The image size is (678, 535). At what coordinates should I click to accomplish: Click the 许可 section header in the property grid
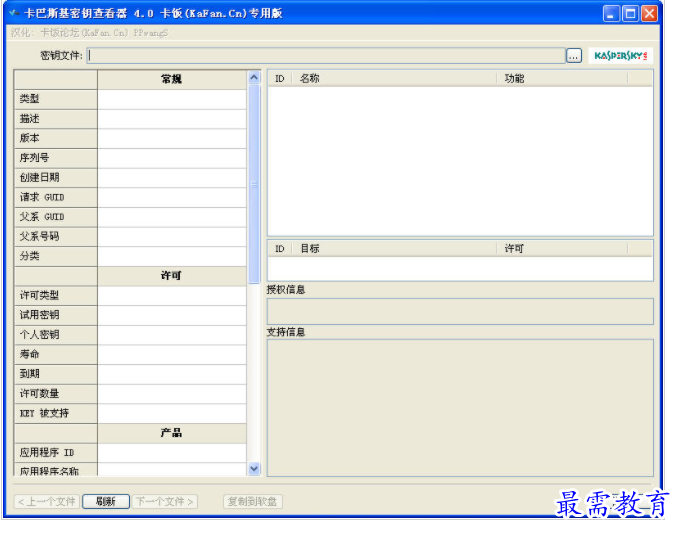tap(172, 276)
